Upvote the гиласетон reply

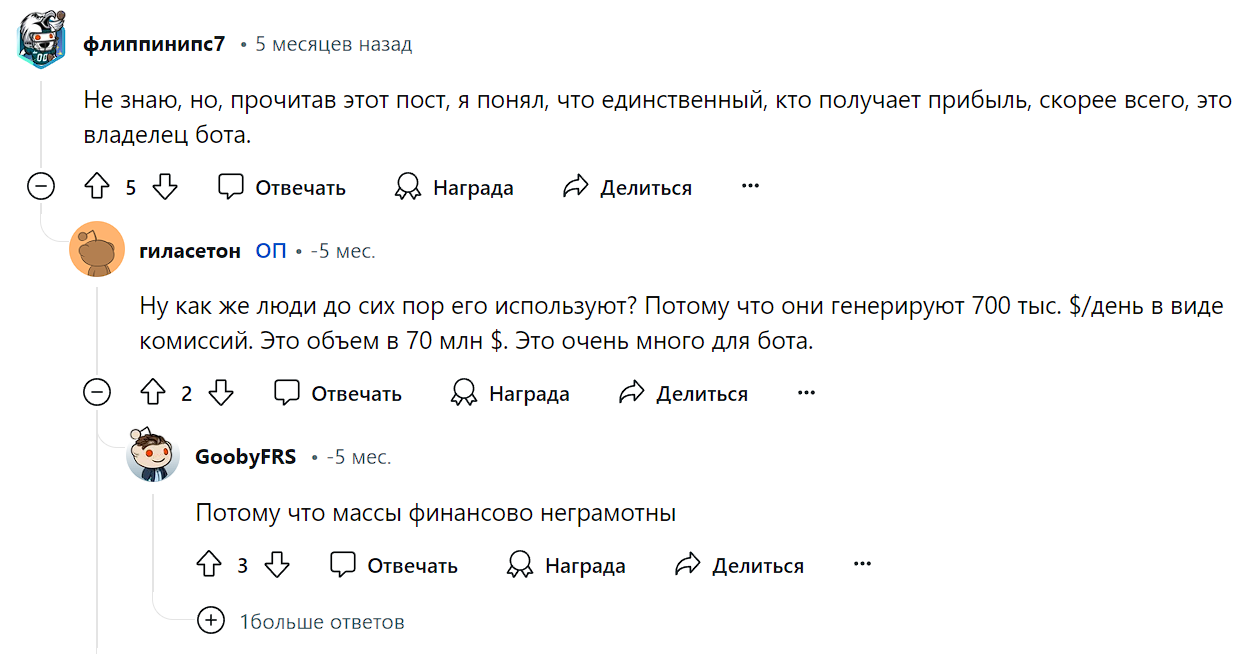point(153,393)
